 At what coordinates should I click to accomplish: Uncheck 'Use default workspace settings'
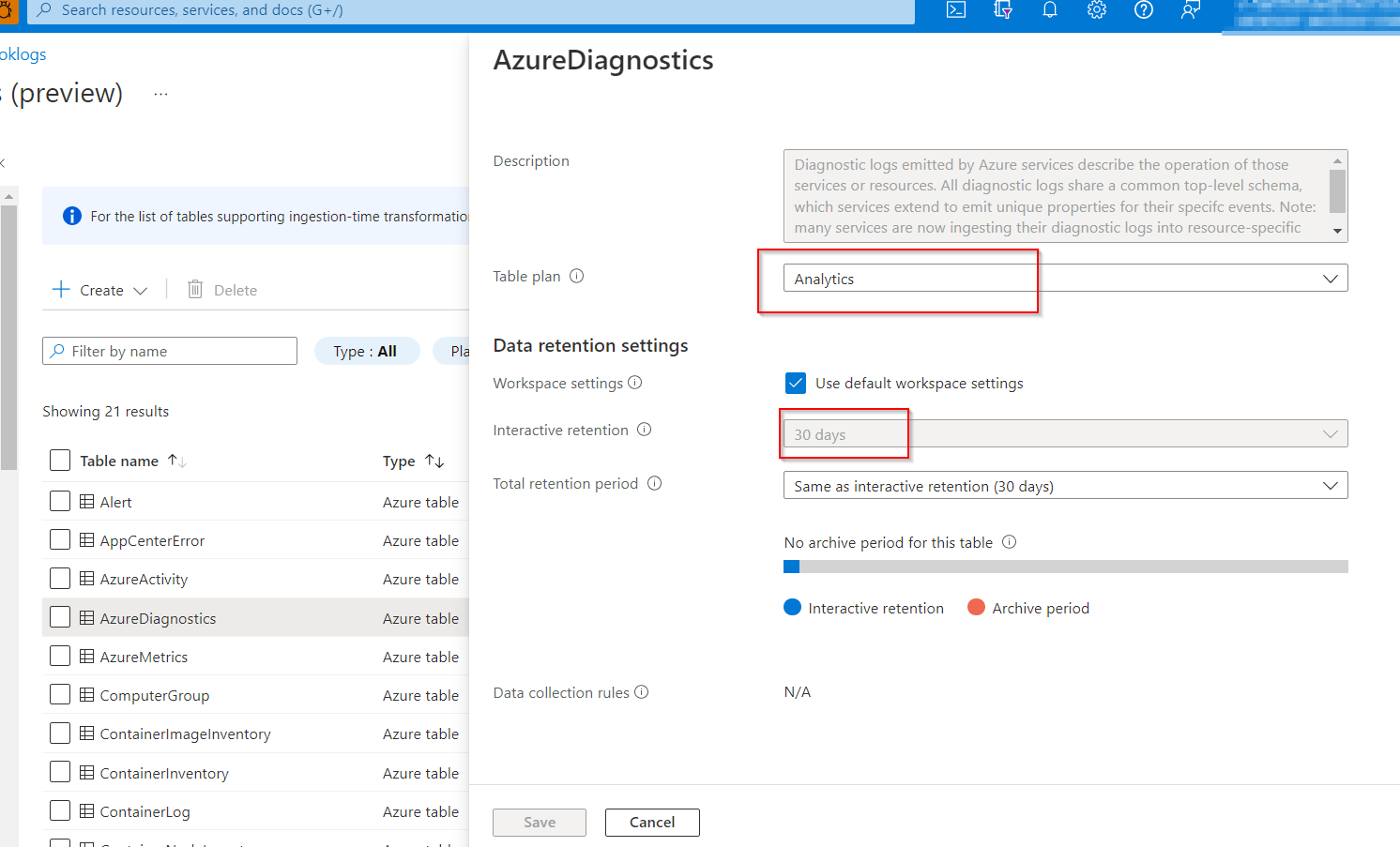point(796,383)
